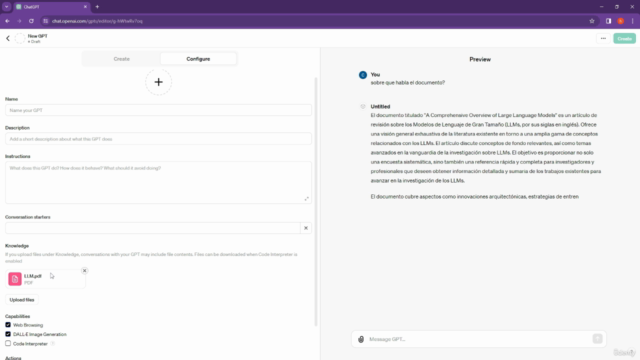Add a GPT profile image with plus

(158, 82)
